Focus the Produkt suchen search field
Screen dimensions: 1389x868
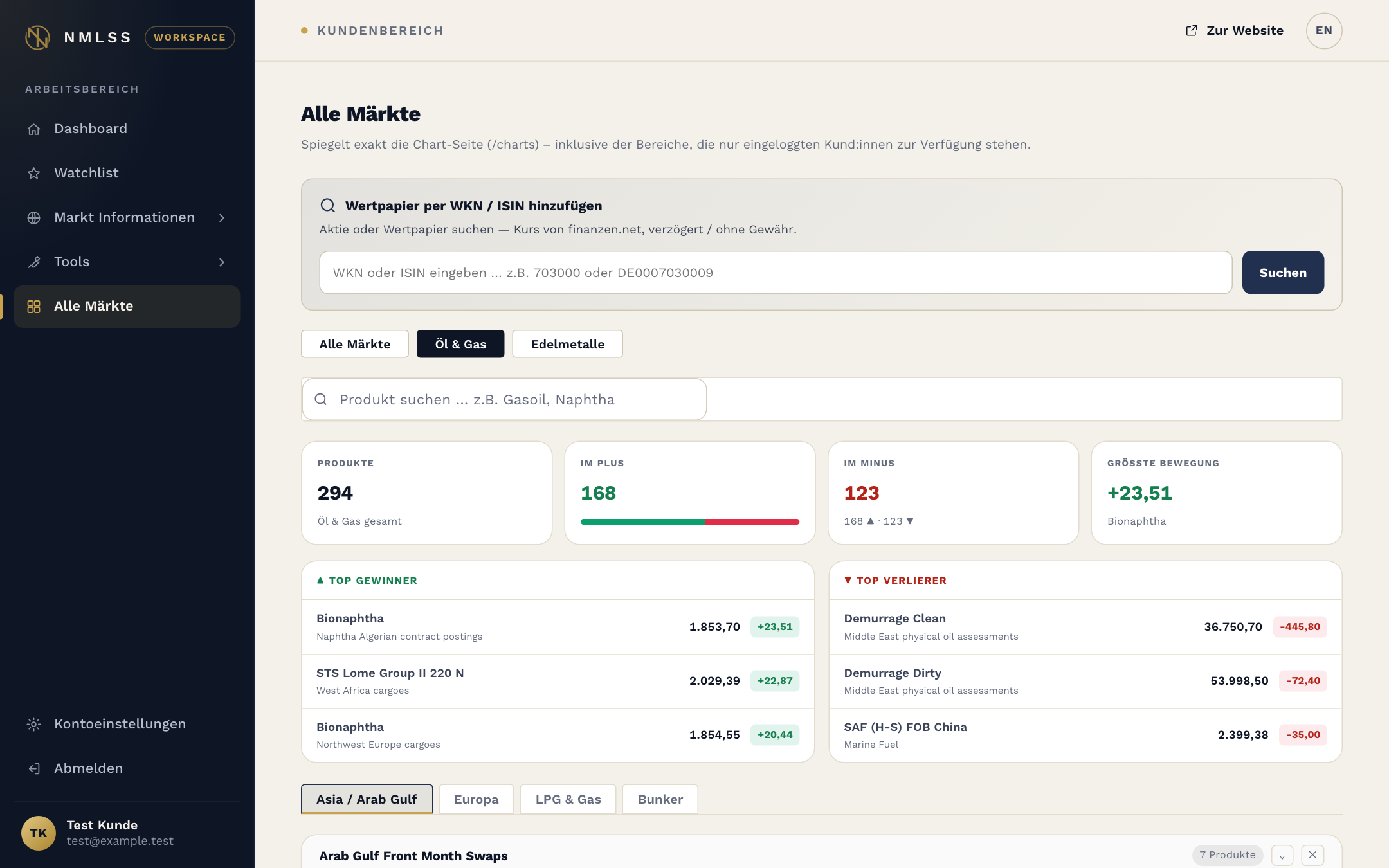pyautogui.click(x=504, y=399)
